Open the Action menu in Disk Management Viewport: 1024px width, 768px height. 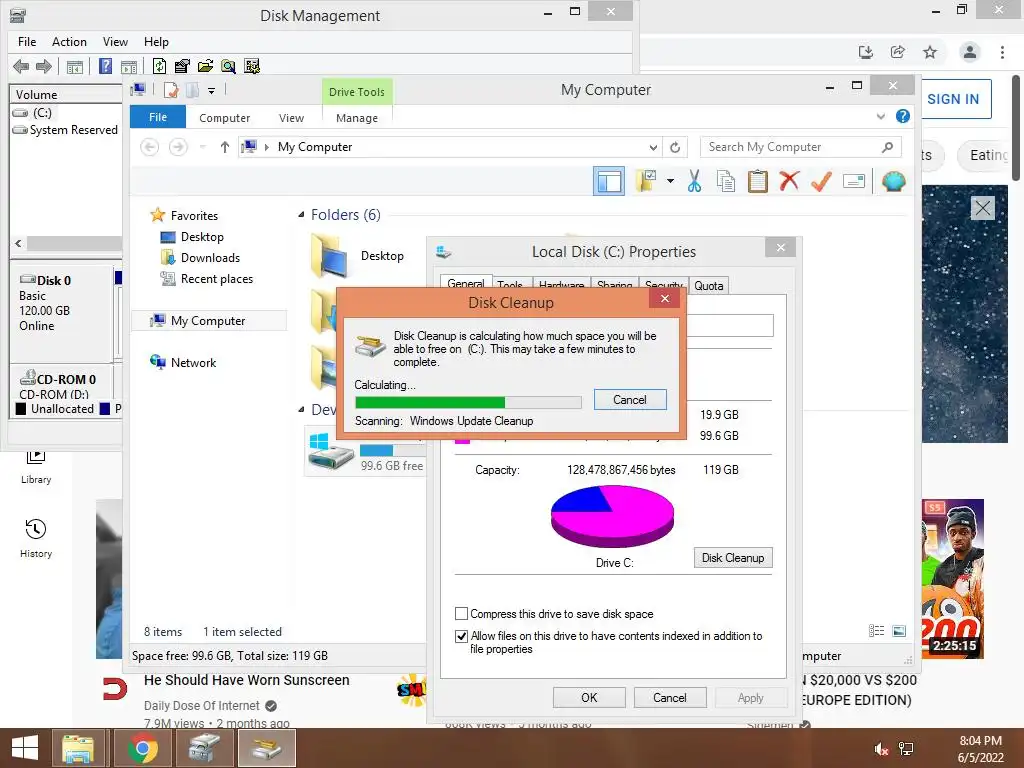tap(69, 42)
